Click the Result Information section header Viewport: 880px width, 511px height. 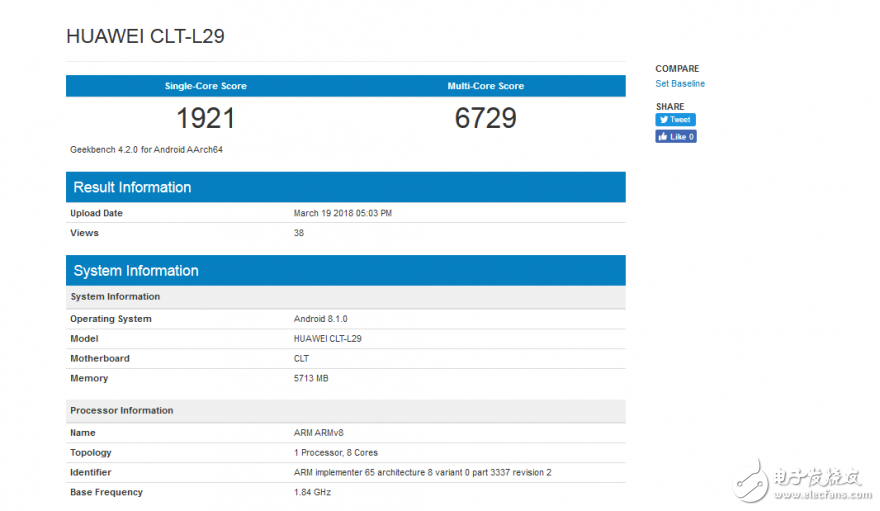(x=132, y=187)
